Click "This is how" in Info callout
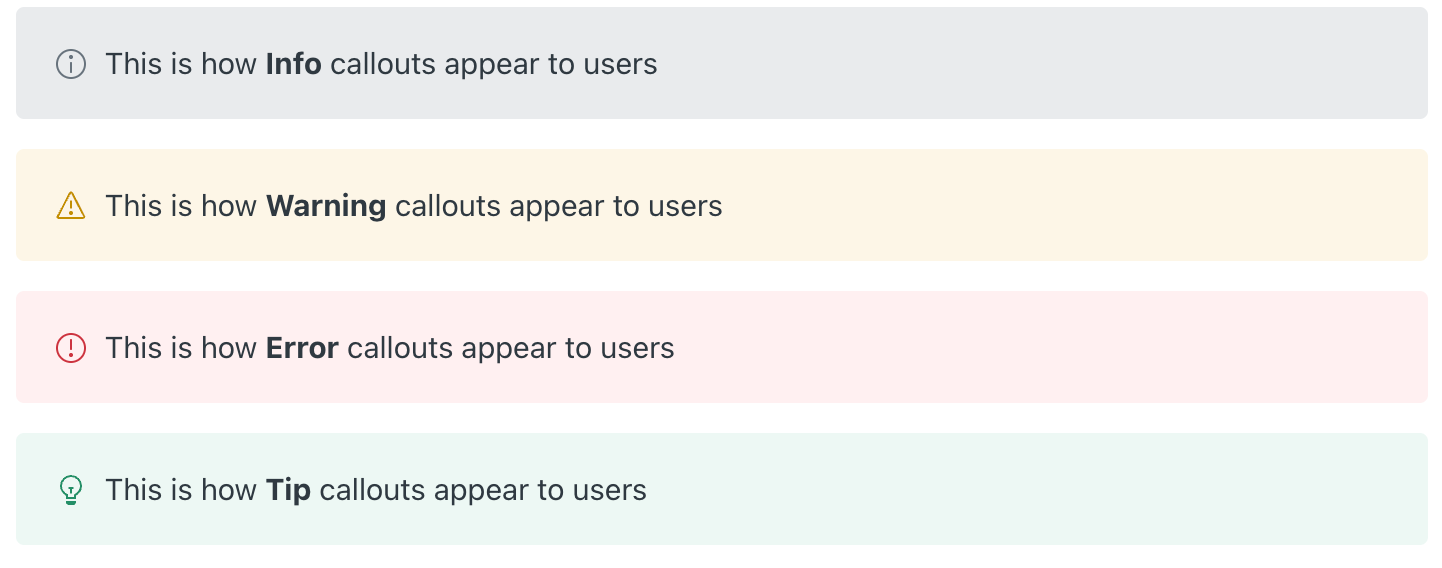1442x568 pixels. click(x=182, y=64)
